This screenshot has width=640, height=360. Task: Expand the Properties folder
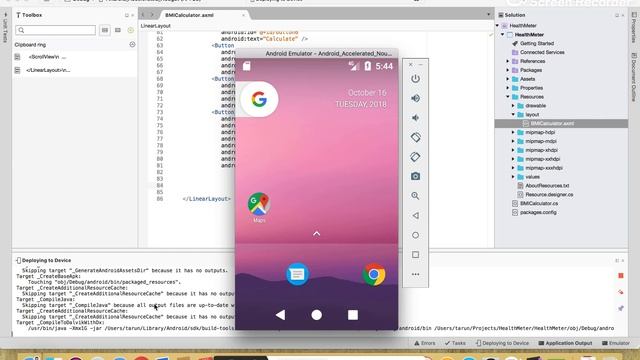tap(508, 88)
